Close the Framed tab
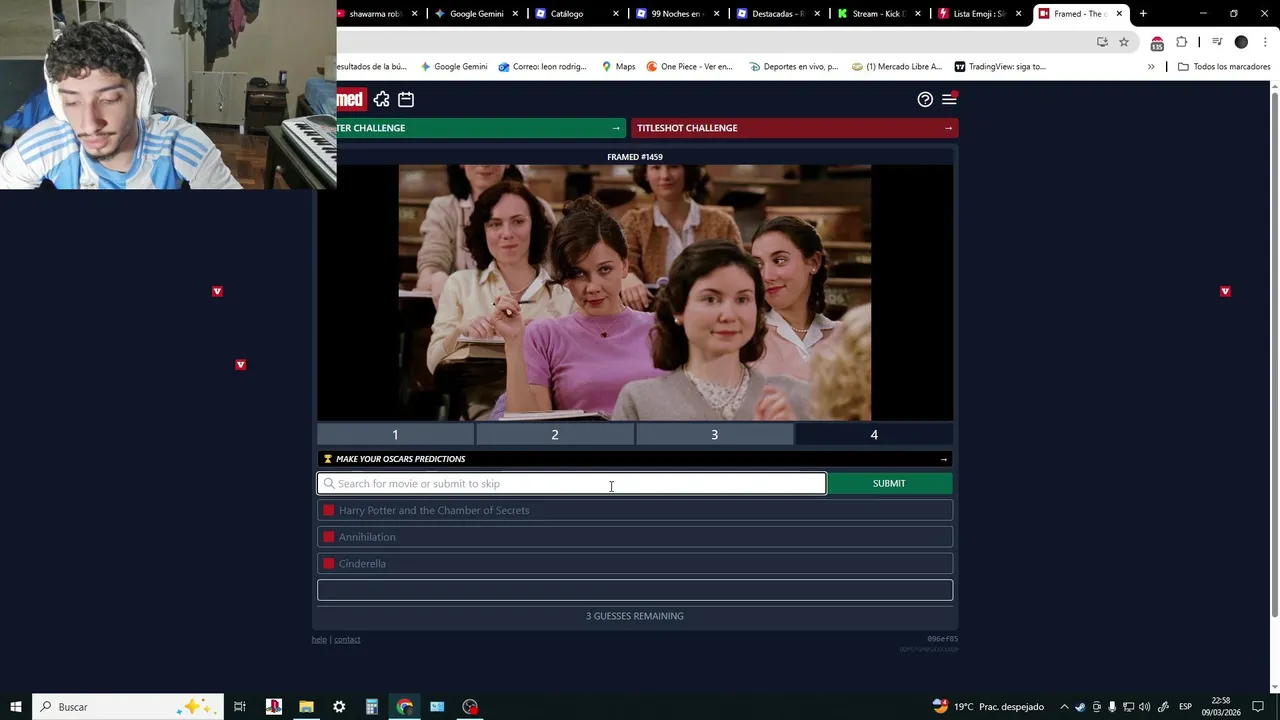Viewport: 1280px width, 720px height. 1119,14
